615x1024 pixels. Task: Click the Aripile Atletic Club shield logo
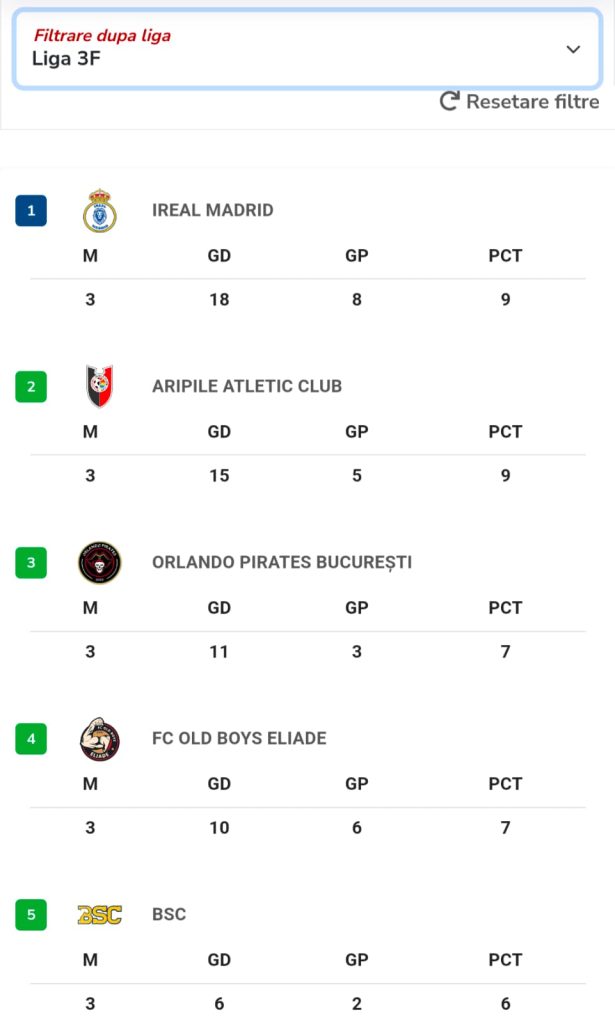pyautogui.click(x=100, y=386)
